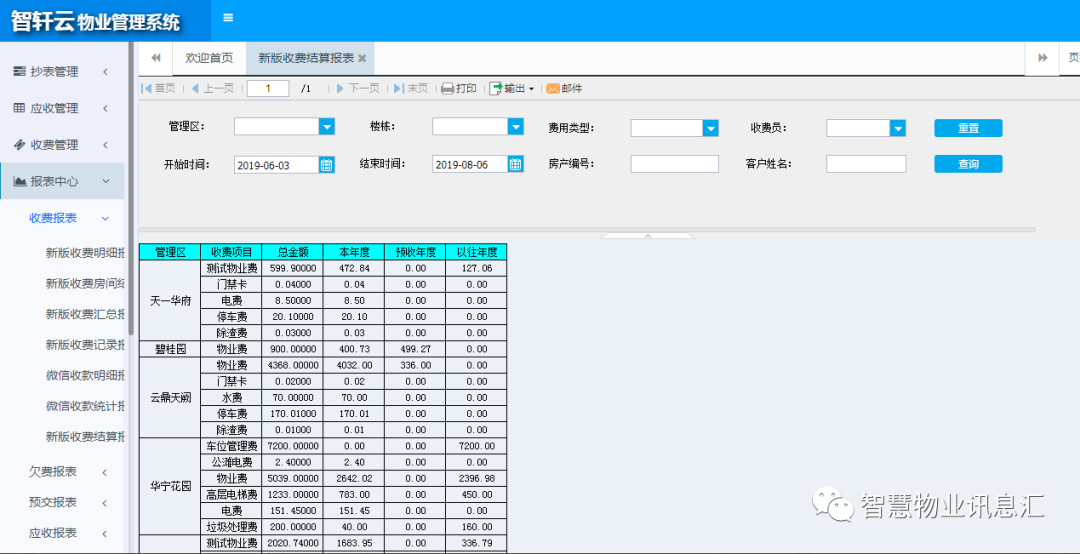
Task: Click 高层电梯费 row label
Action: point(231,494)
